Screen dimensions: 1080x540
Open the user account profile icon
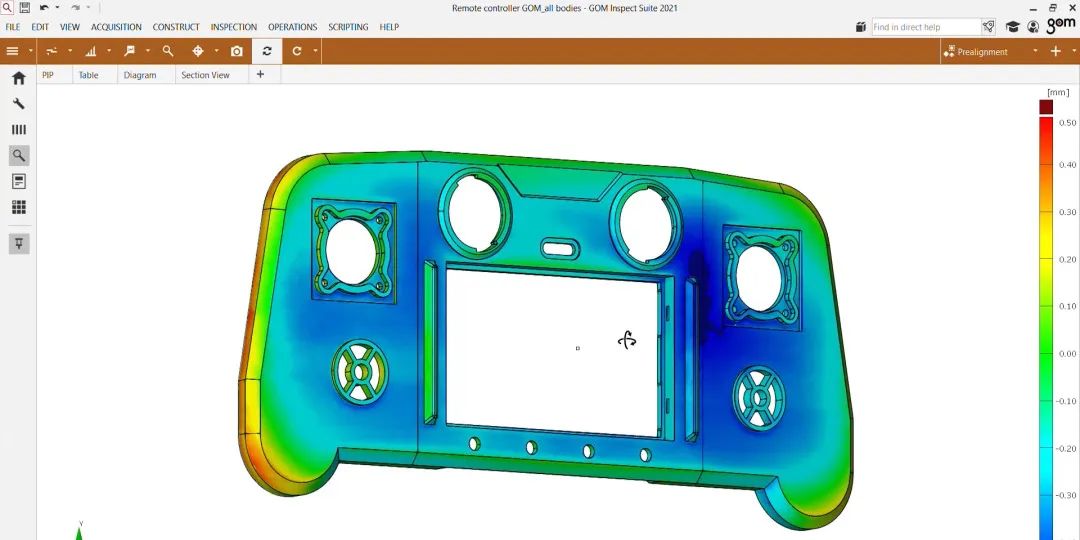(1032, 27)
